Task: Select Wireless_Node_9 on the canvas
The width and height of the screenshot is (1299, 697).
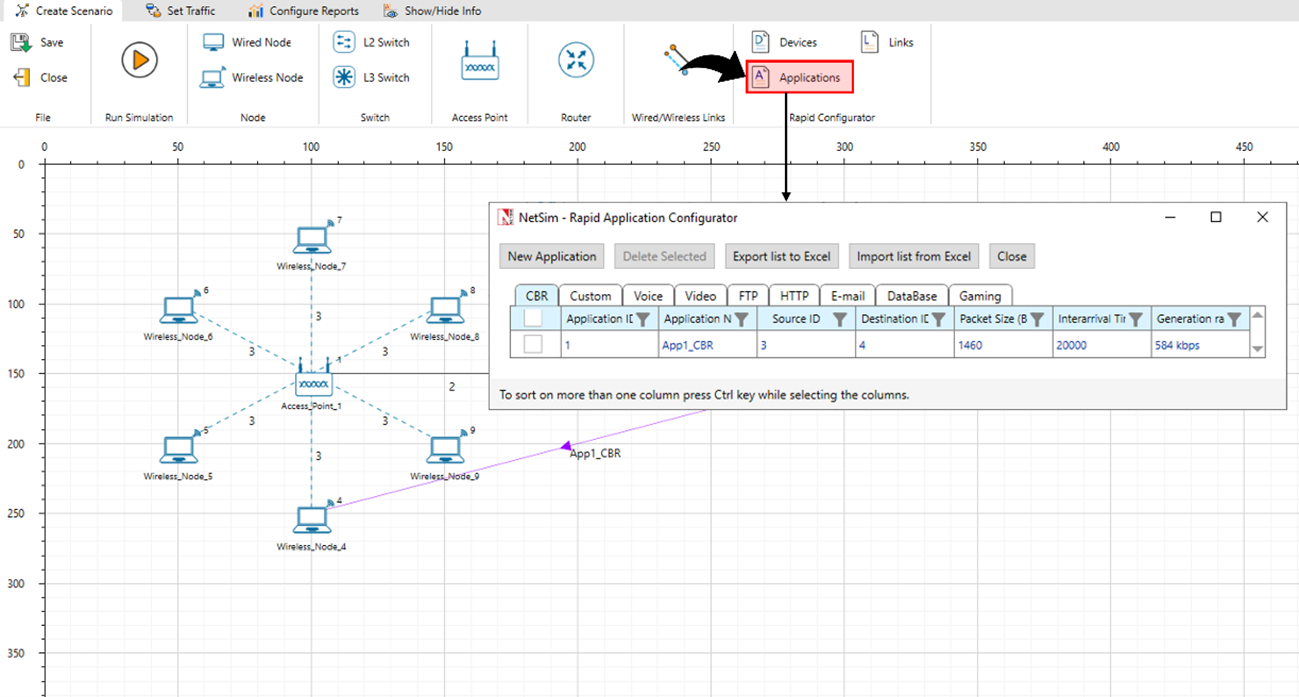Action: (x=445, y=450)
